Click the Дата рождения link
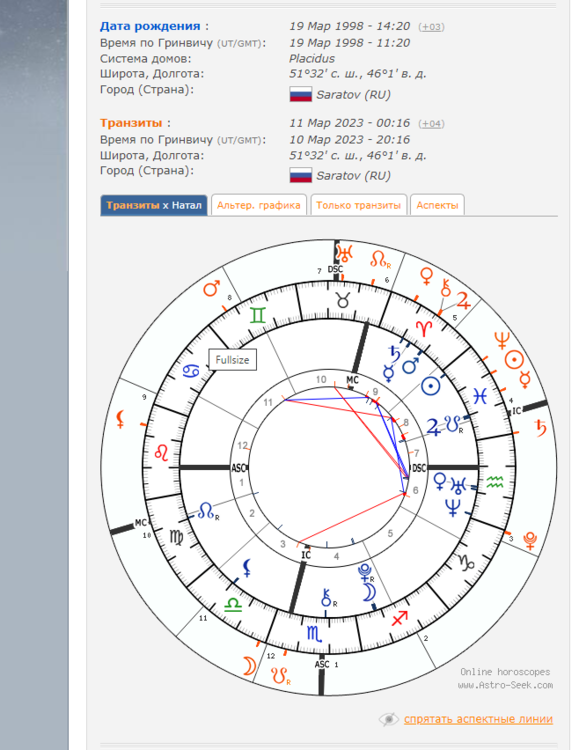Screen dimensions: 579x750 click(x=150, y=26)
